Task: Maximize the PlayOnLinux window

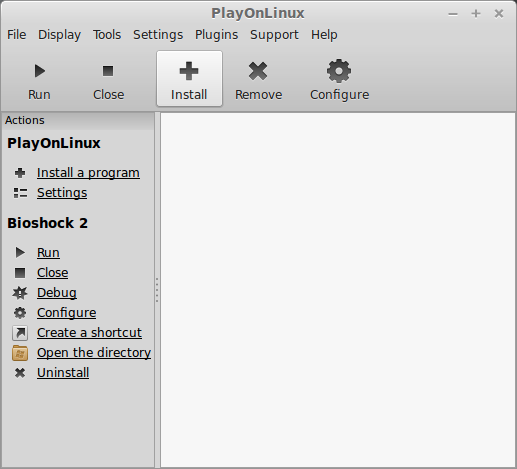Action: pyautogui.click(x=476, y=14)
